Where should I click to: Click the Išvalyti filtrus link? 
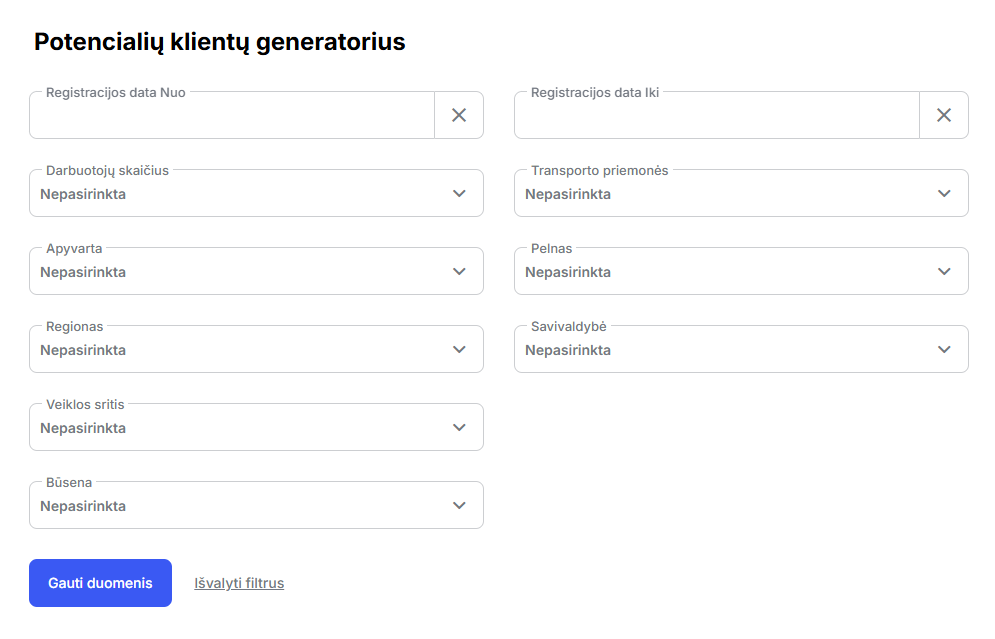(x=239, y=583)
